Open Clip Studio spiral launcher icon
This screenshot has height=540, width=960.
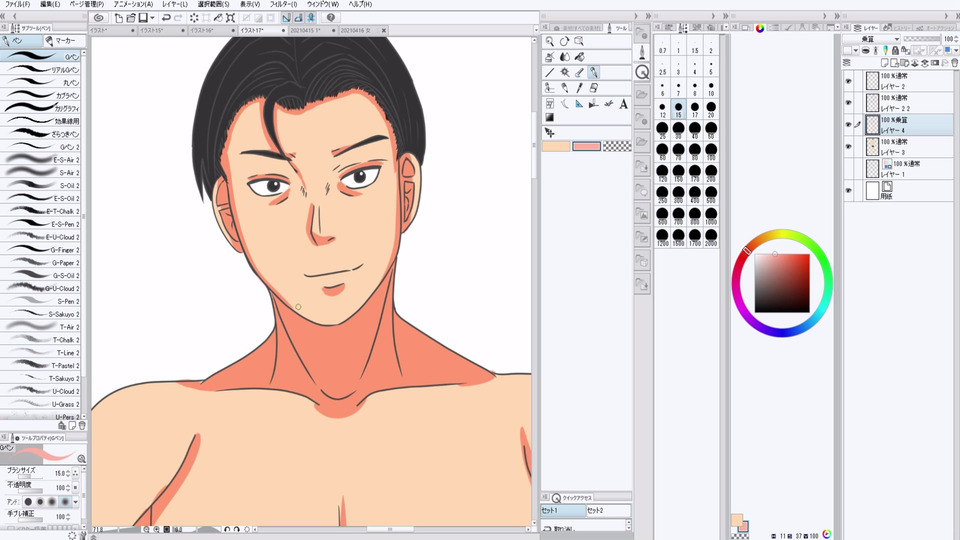coord(99,18)
